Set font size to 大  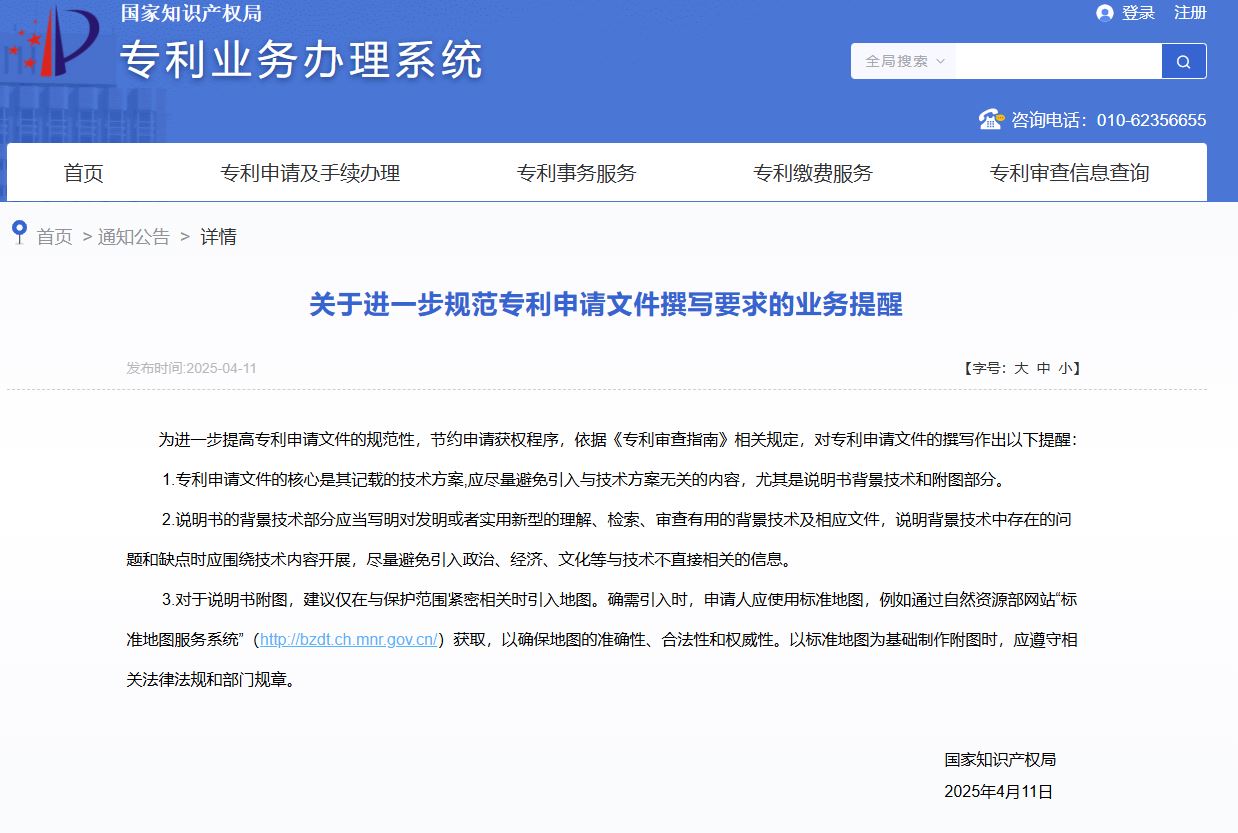point(1021,368)
